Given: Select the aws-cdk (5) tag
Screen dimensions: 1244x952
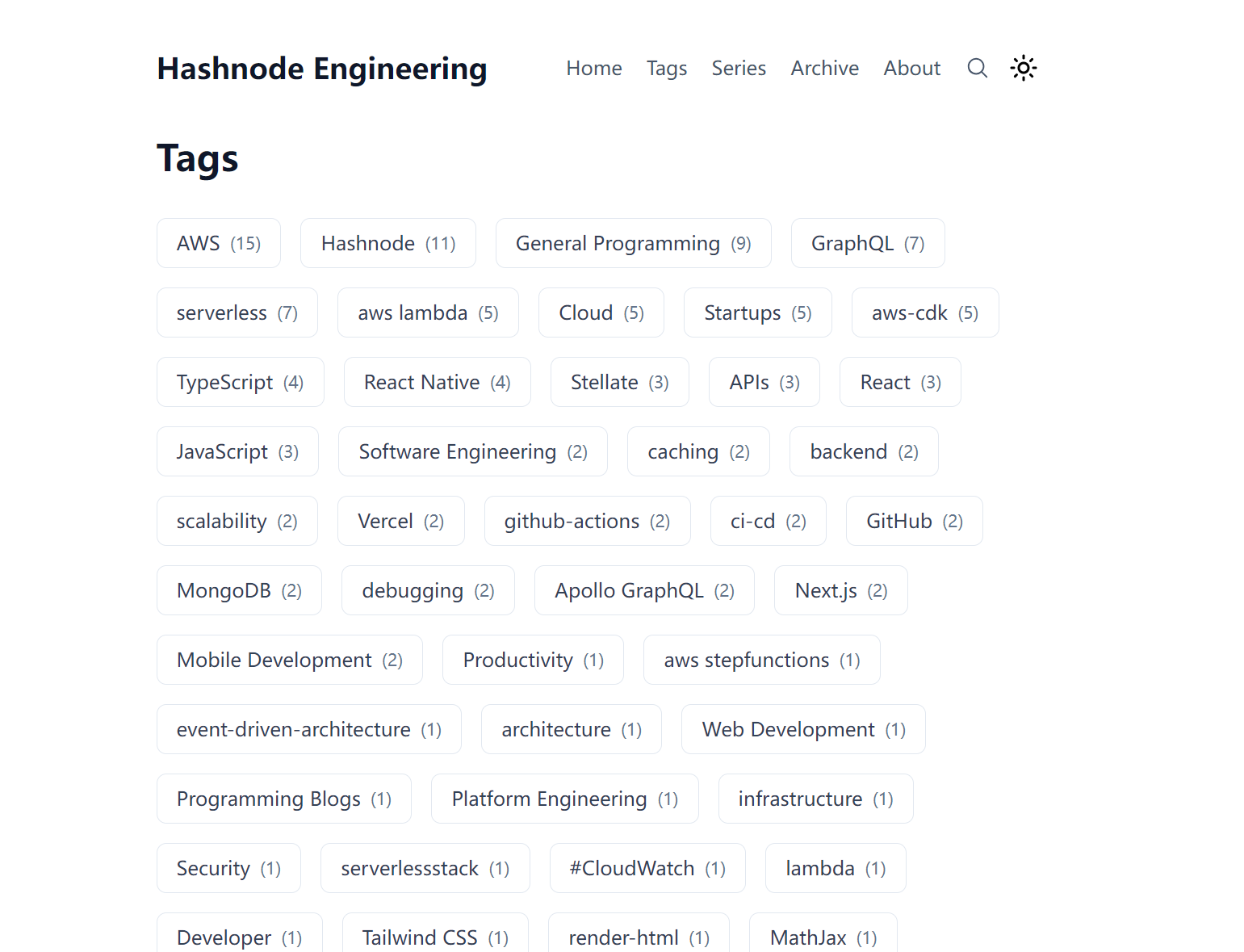Looking at the screenshot, I should pyautogui.click(x=925, y=312).
